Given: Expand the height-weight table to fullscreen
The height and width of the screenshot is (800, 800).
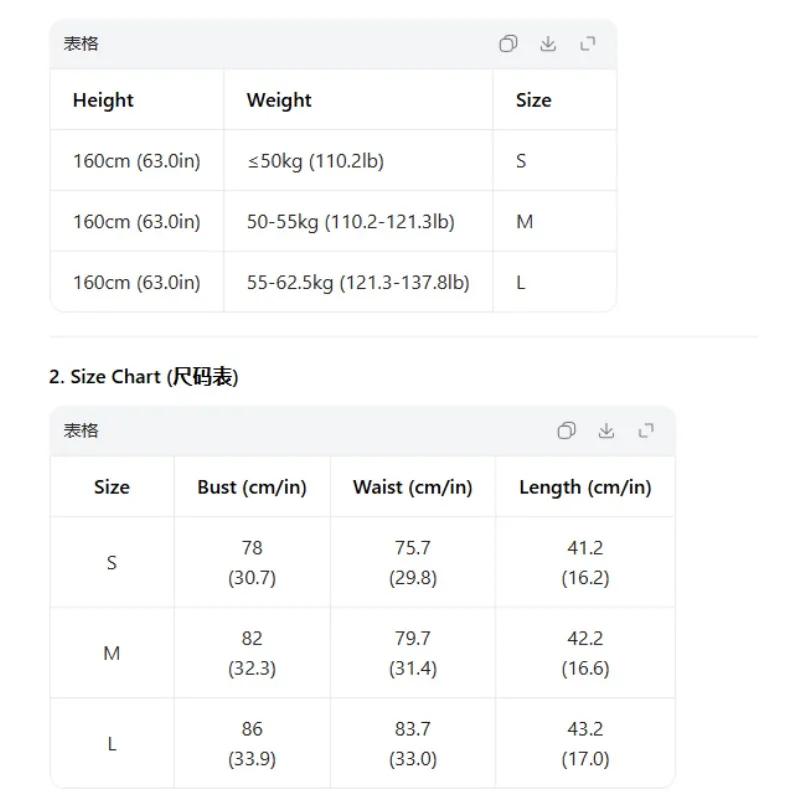Looking at the screenshot, I should point(588,44).
